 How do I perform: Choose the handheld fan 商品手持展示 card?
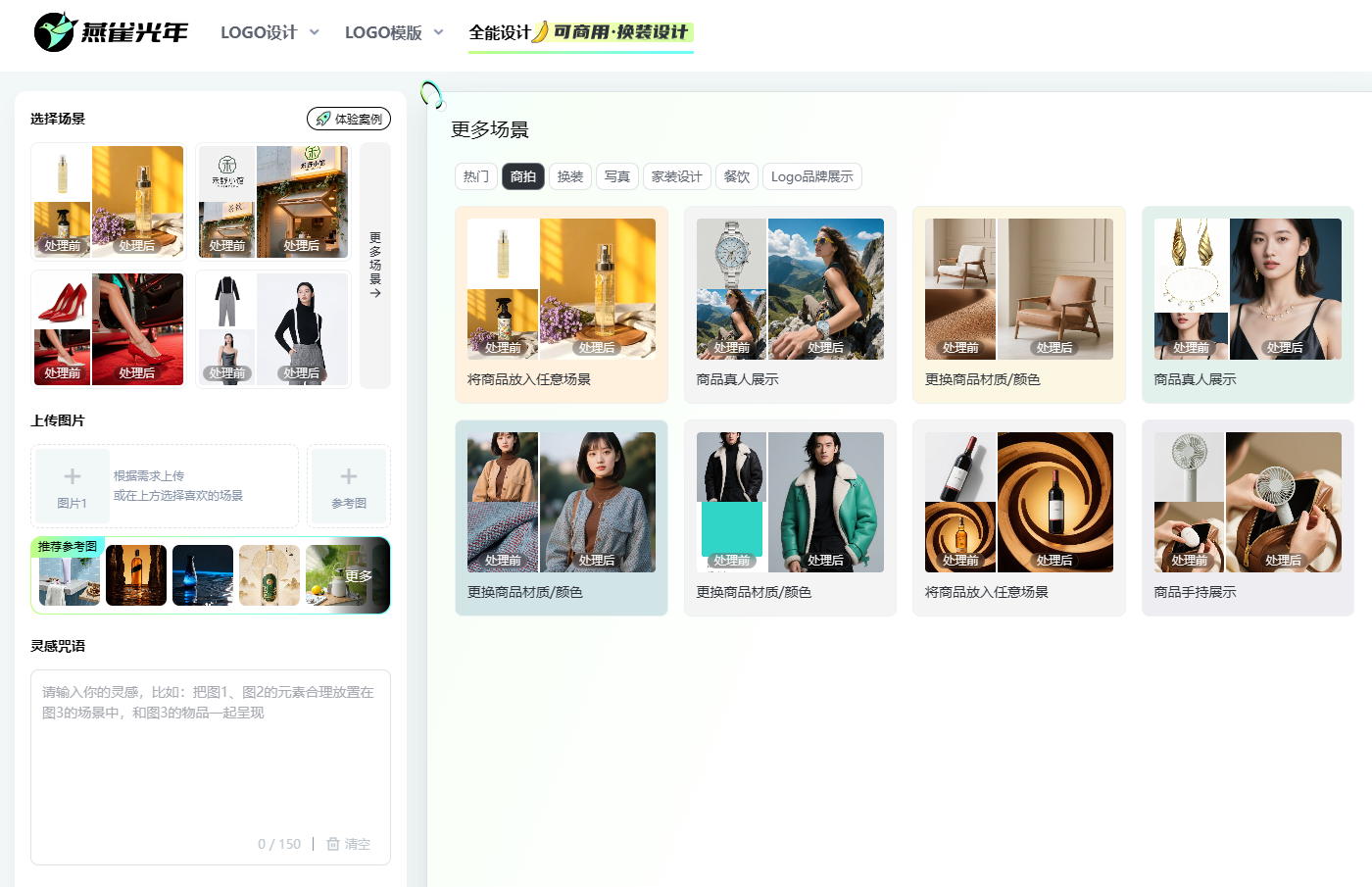pos(1248,517)
